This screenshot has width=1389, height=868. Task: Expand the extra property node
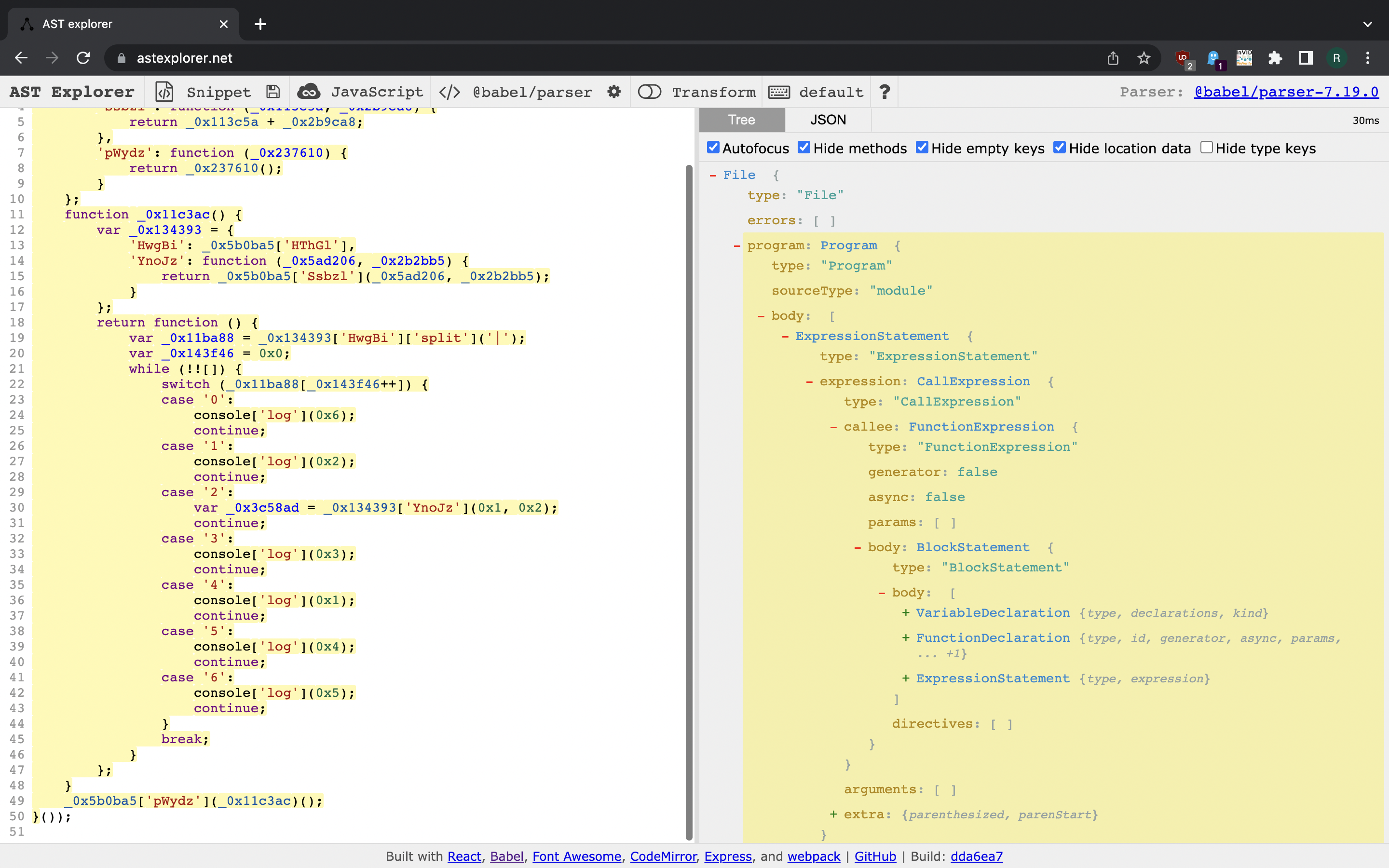pyautogui.click(x=833, y=814)
